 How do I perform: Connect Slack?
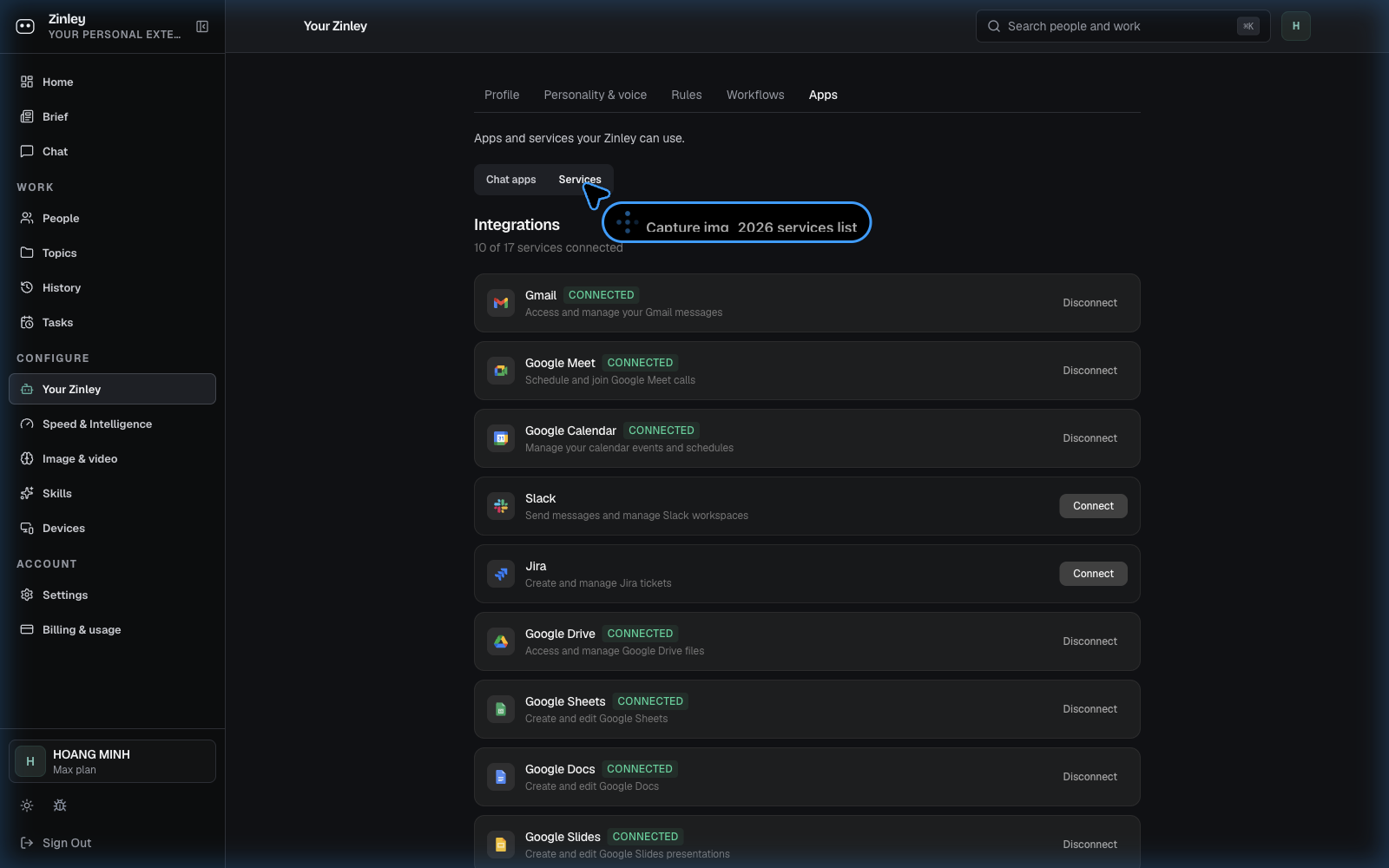pos(1093,506)
